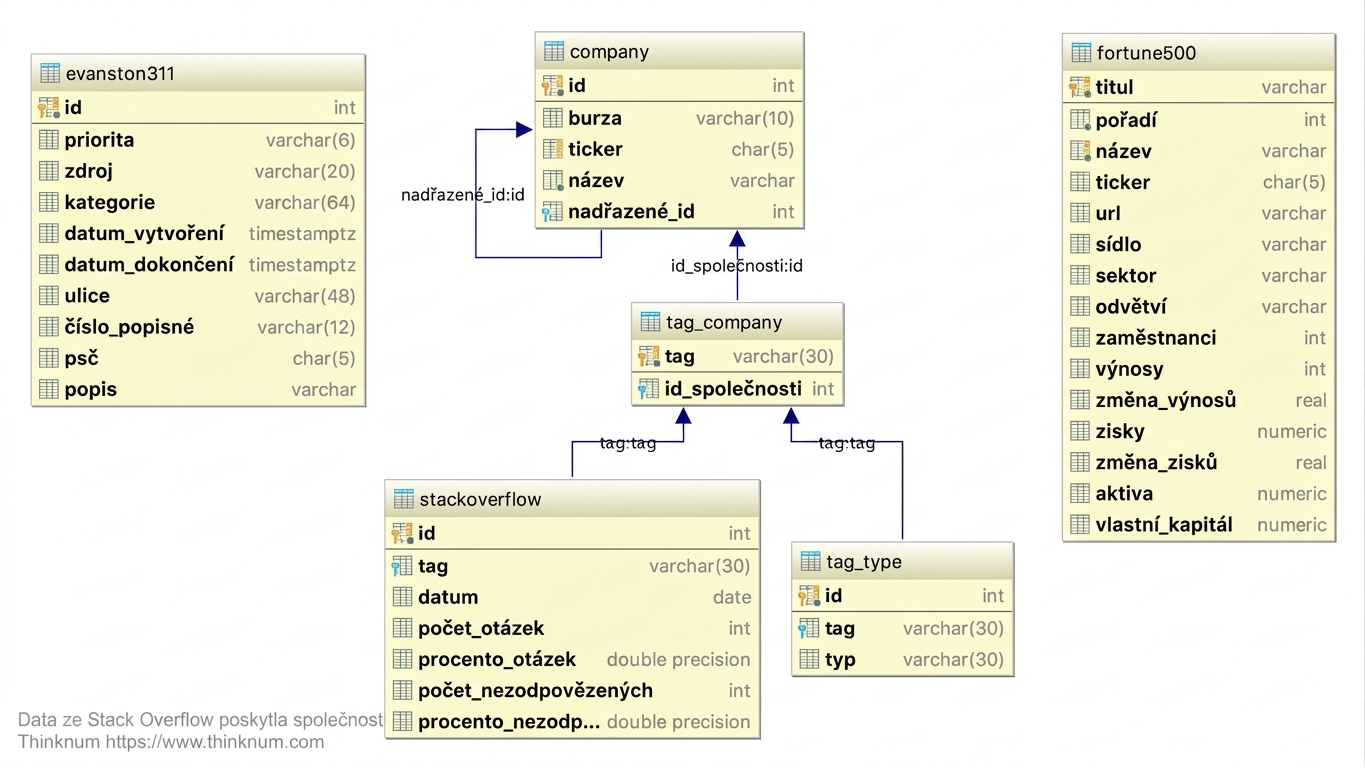Click the fortune500 url column row
Screen dimensions: 1365x768
[x=1198, y=213]
